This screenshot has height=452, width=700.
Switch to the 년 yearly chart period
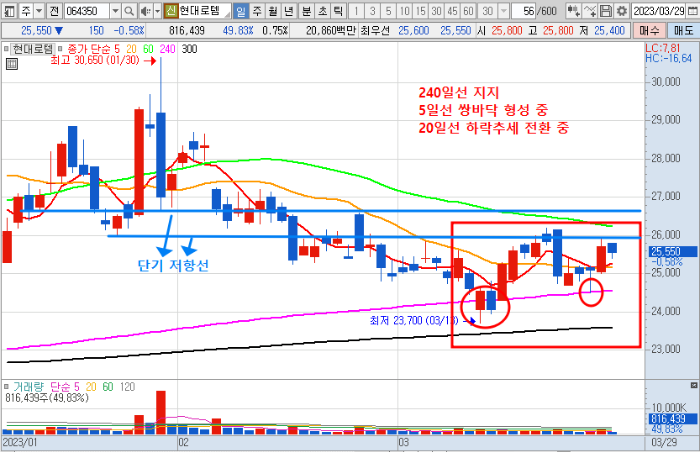click(x=288, y=11)
